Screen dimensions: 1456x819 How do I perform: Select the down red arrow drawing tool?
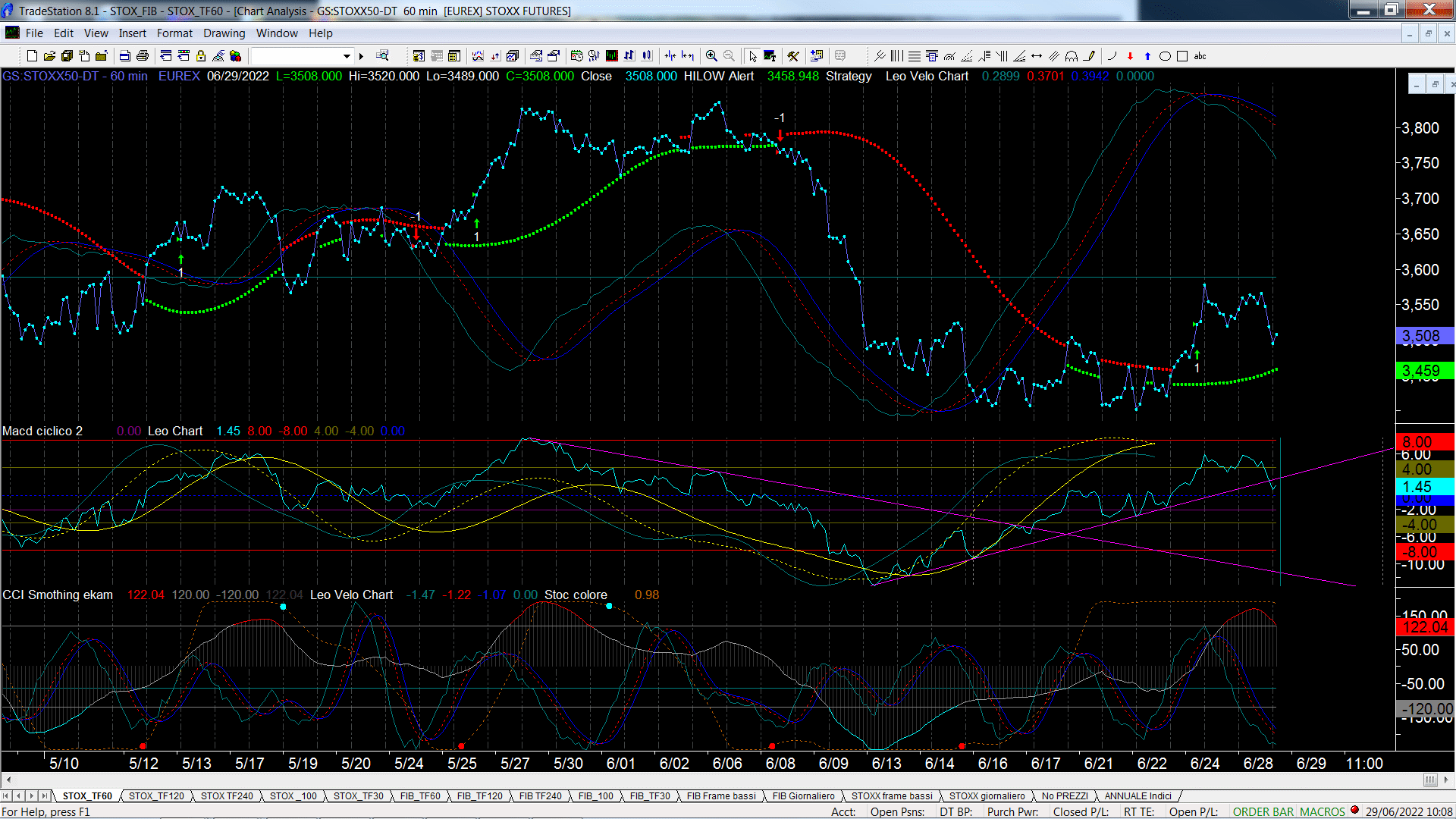tap(1130, 56)
